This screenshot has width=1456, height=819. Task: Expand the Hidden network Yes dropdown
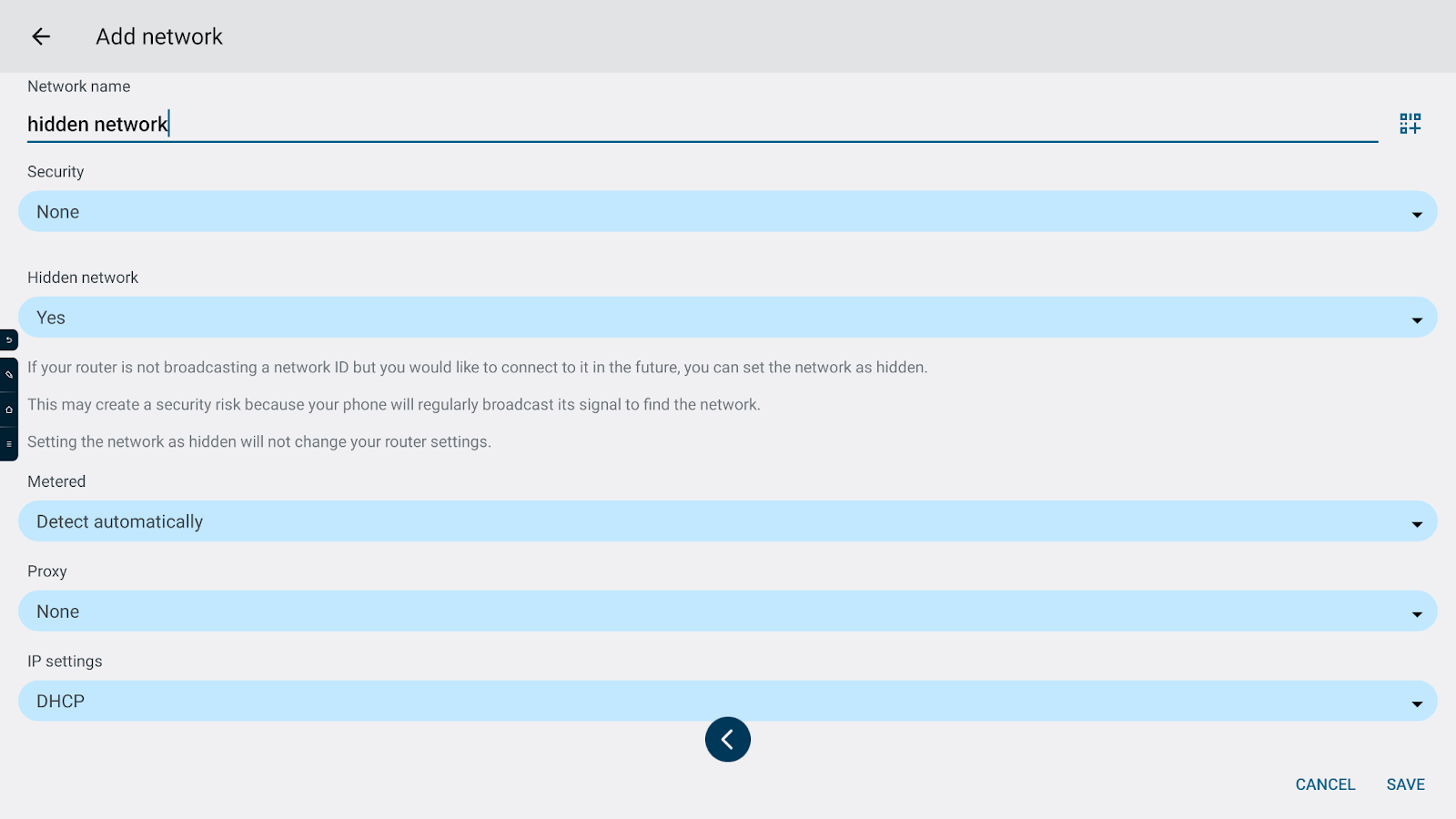tap(726, 318)
